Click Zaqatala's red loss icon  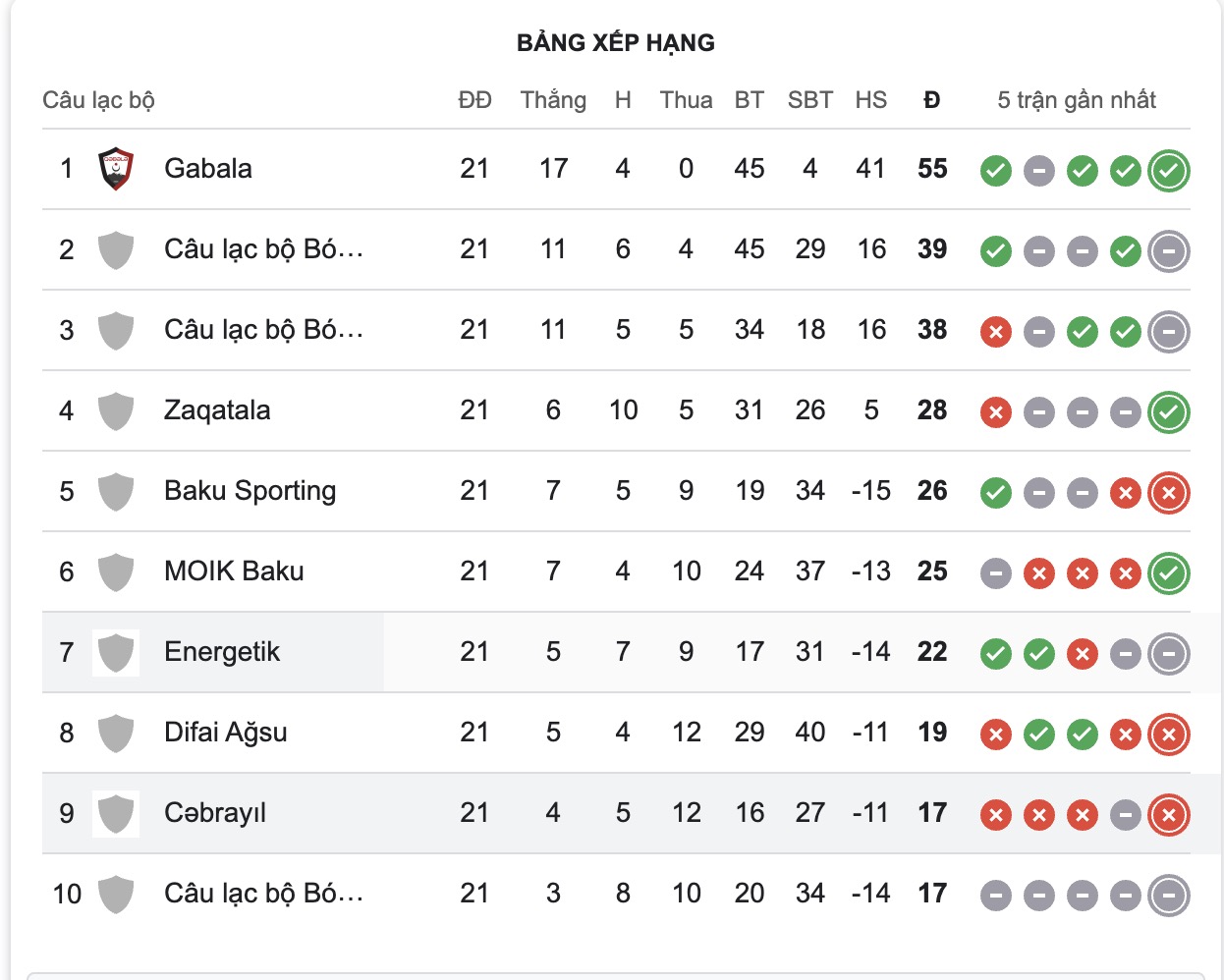pyautogui.click(x=995, y=412)
